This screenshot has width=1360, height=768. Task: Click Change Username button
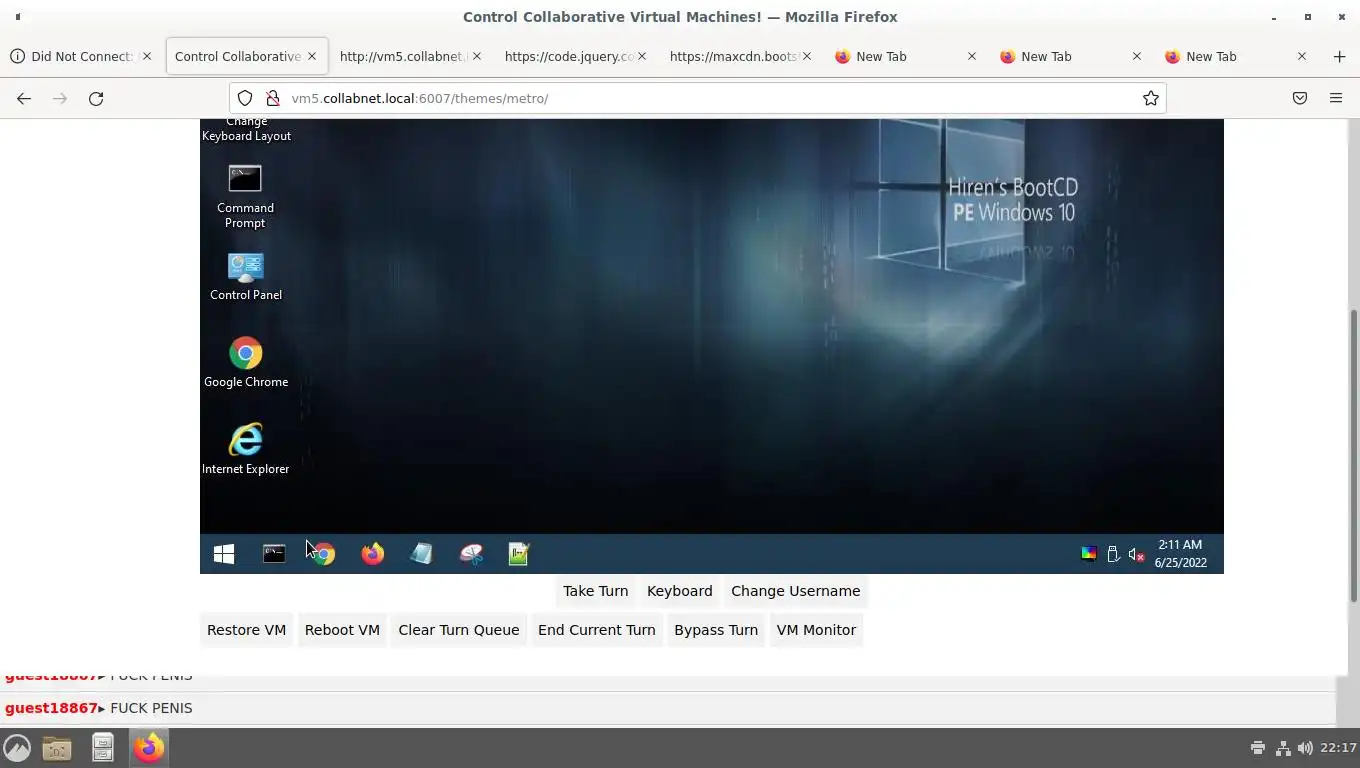pyautogui.click(x=795, y=591)
